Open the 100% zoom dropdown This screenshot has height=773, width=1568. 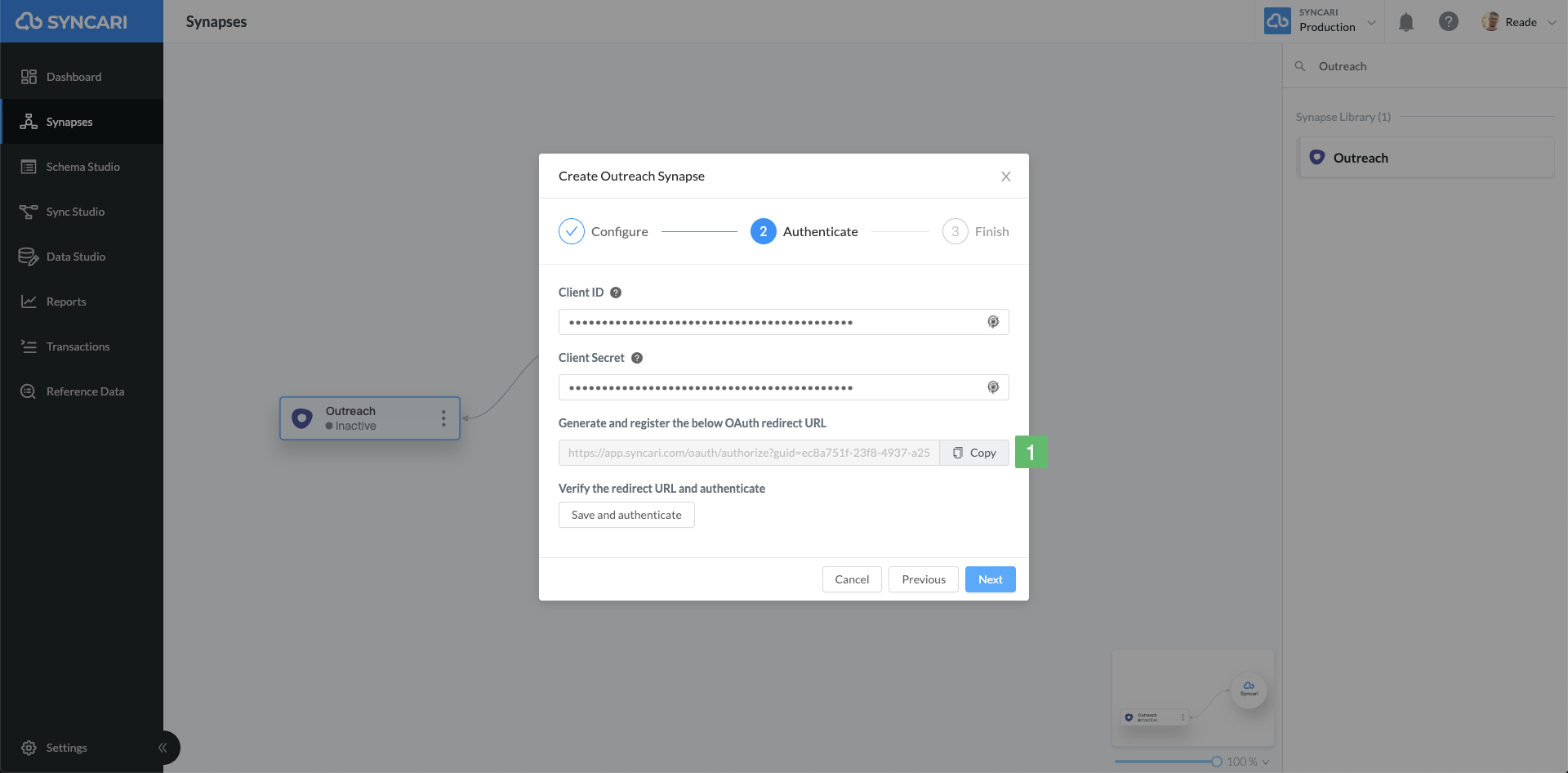[1248, 762]
